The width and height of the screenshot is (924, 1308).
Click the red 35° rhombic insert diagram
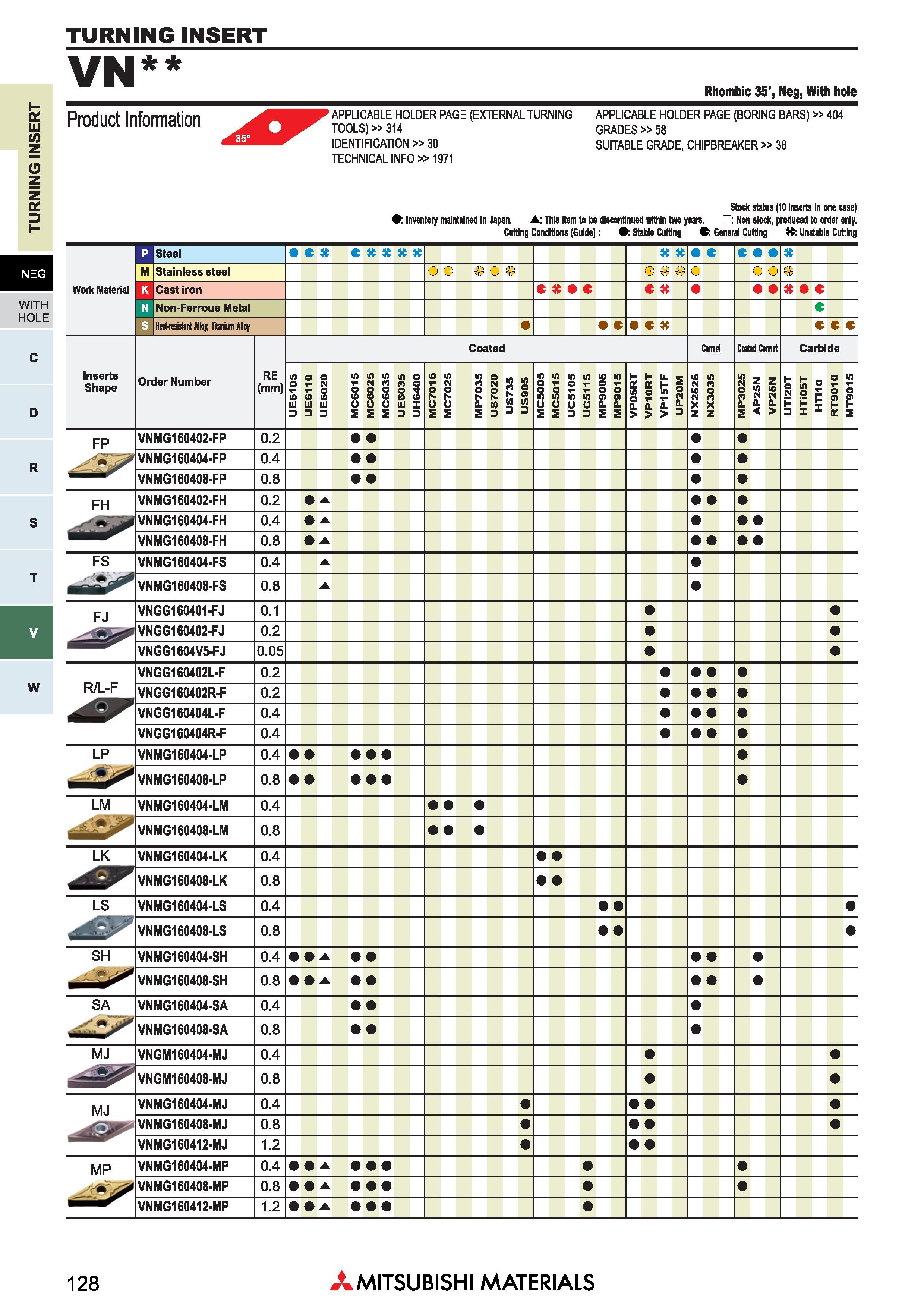tap(274, 127)
